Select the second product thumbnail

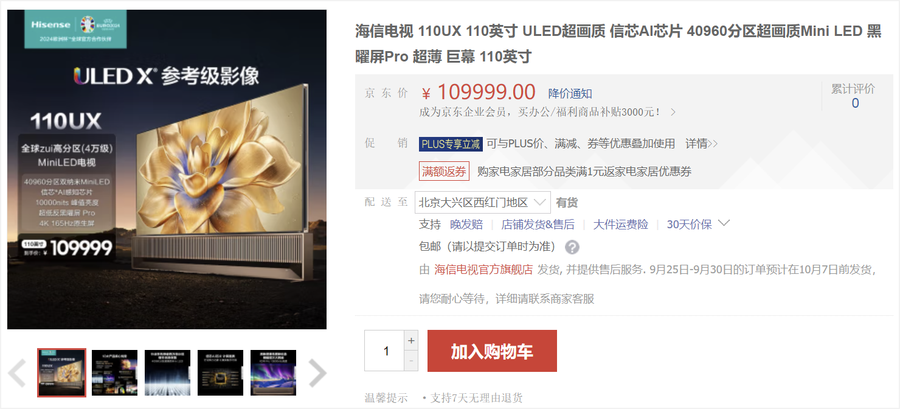tap(115, 373)
